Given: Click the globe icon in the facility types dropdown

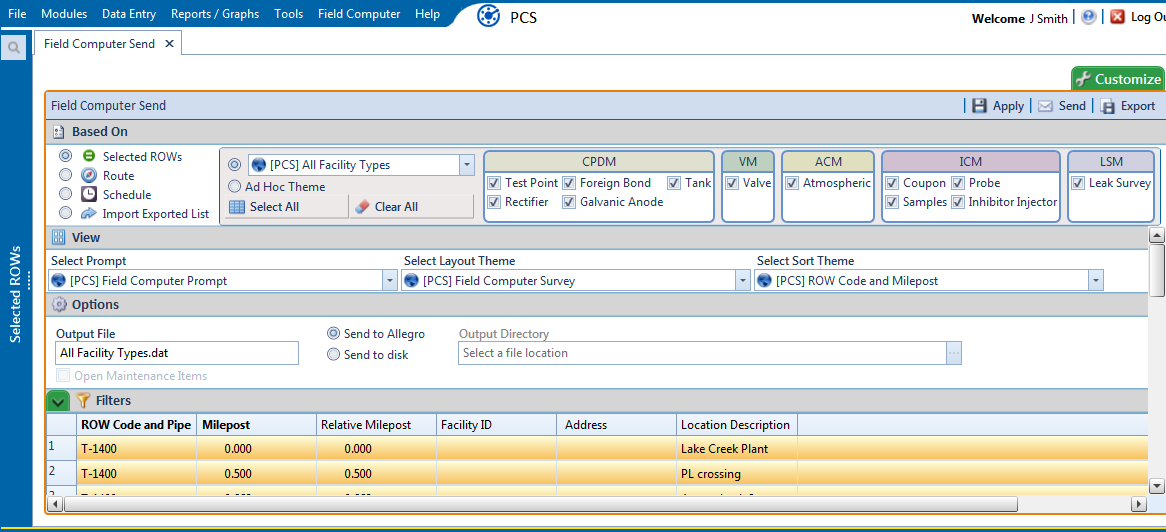Looking at the screenshot, I should tap(259, 164).
